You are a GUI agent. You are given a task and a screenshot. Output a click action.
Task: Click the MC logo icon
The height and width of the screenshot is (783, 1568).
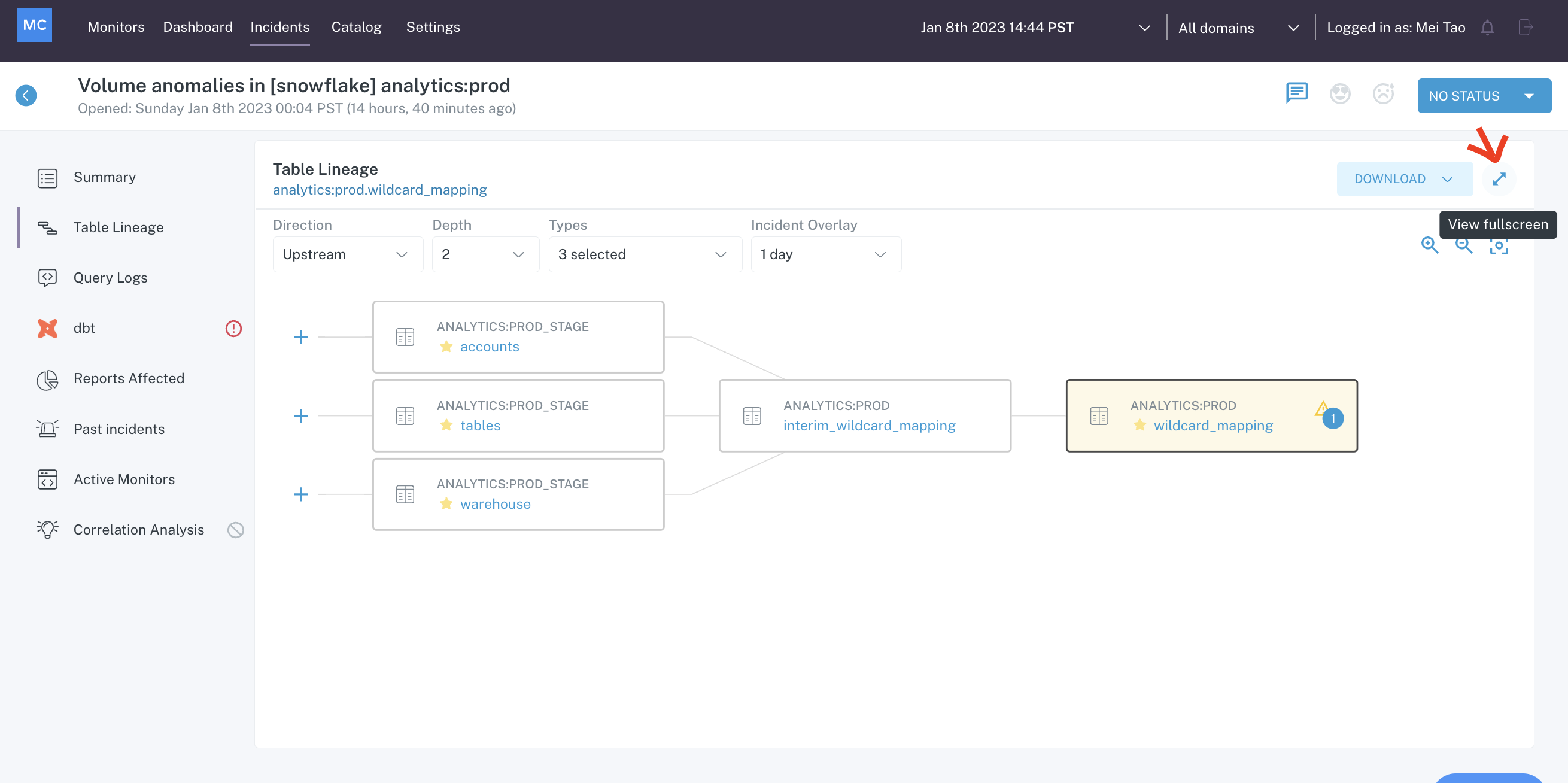(x=35, y=25)
